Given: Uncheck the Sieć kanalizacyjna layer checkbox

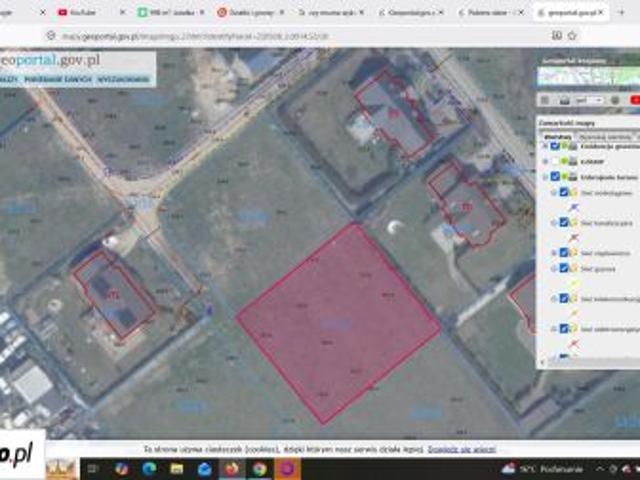Looking at the screenshot, I should click(x=564, y=222).
